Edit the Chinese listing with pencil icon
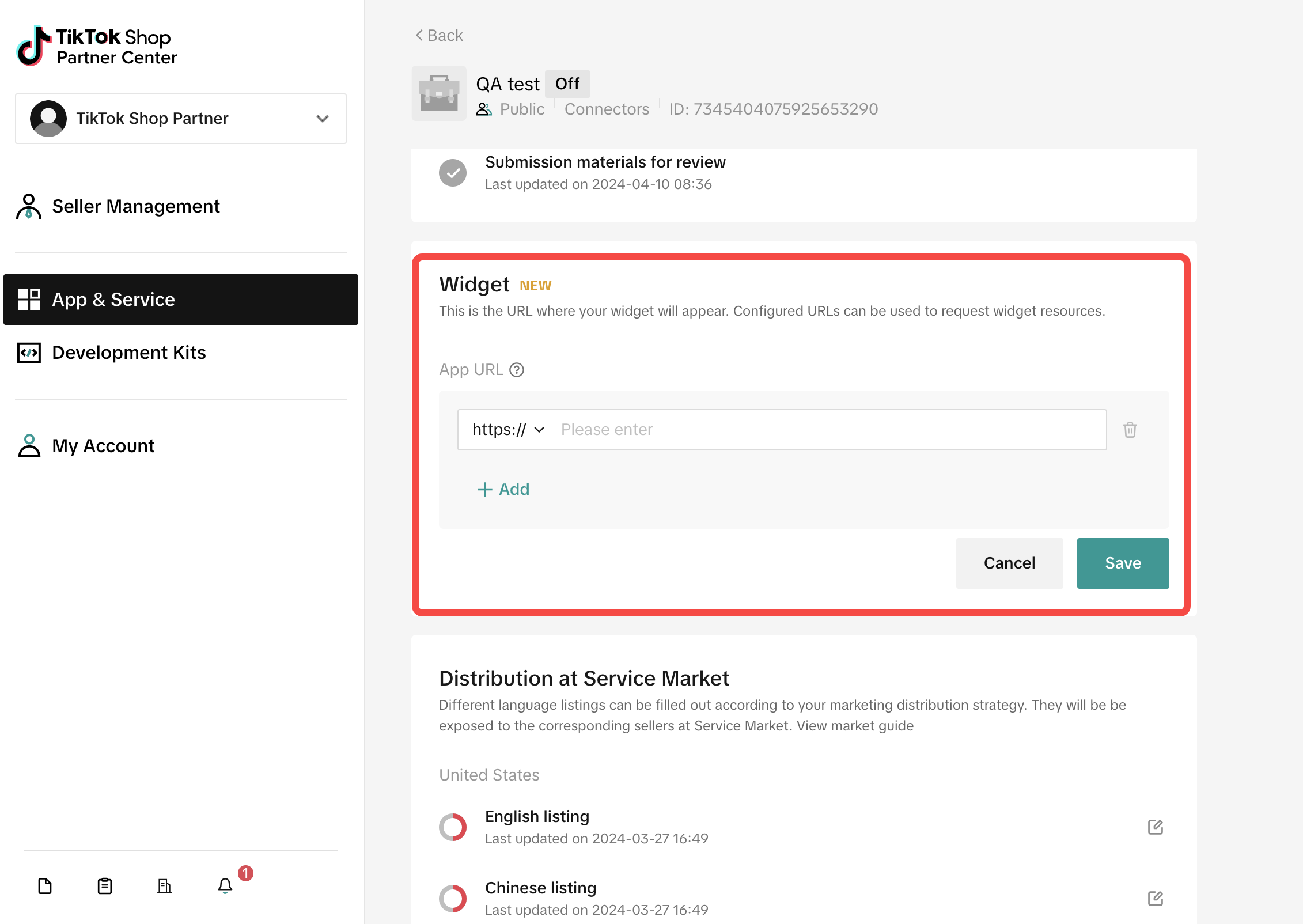The height and width of the screenshot is (924, 1303). pyautogui.click(x=1155, y=899)
